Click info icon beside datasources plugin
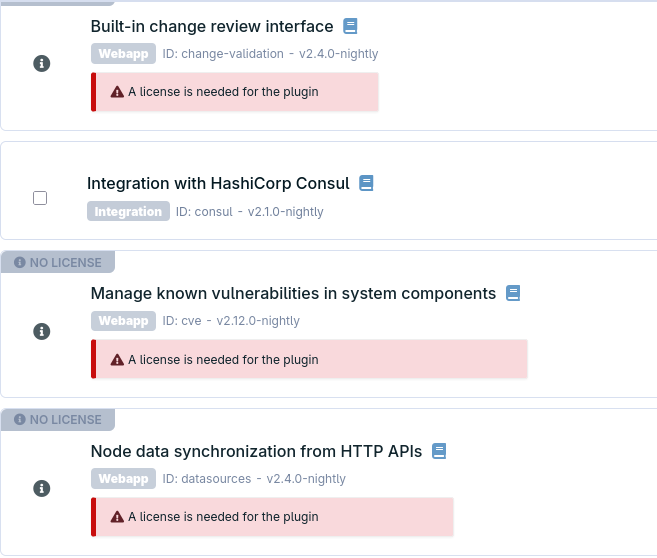Screen dimensions: 657x558 pyautogui.click(x=41, y=488)
